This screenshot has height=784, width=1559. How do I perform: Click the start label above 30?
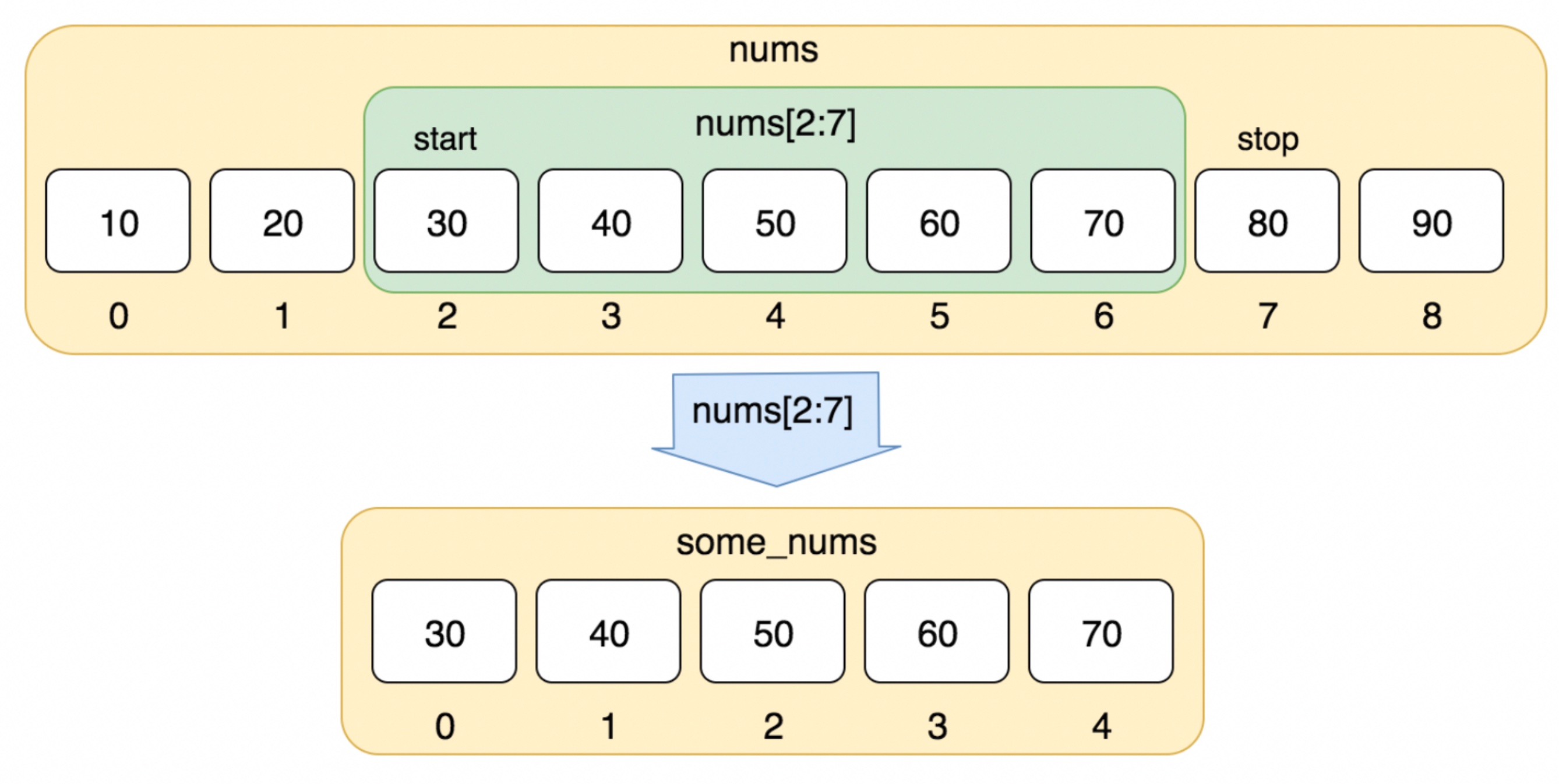pos(445,139)
